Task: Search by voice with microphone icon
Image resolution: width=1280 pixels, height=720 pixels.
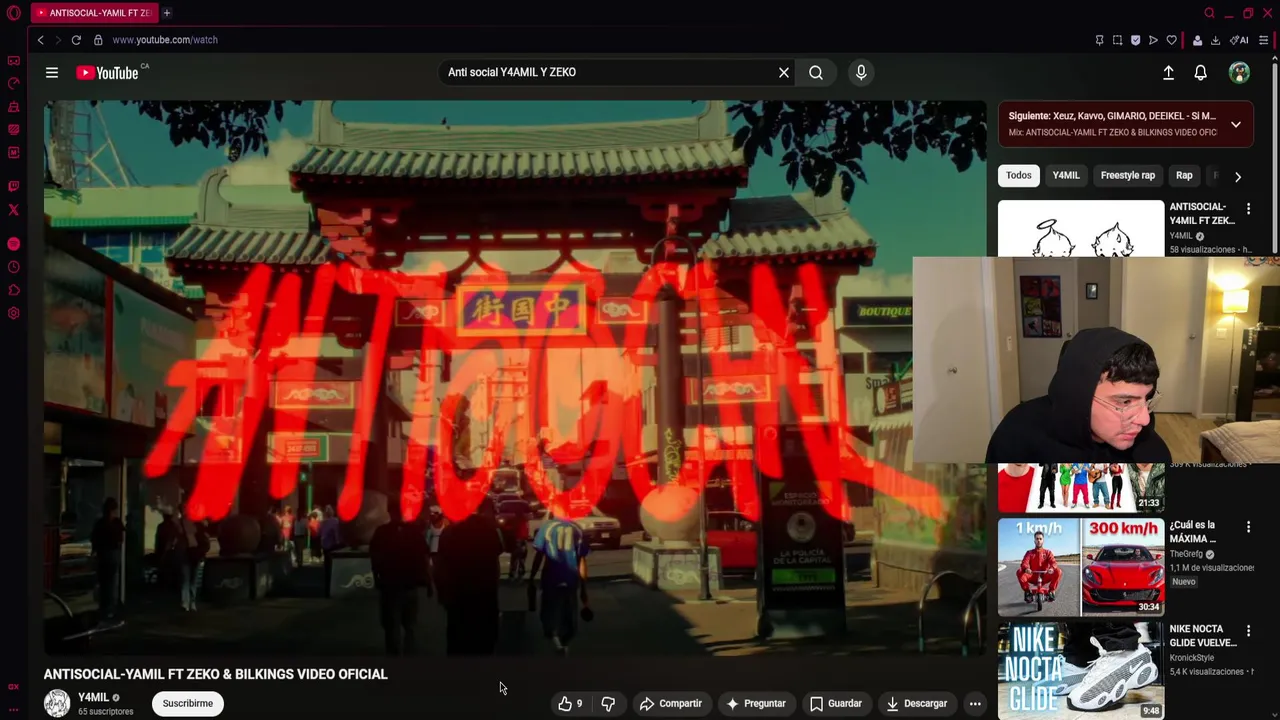Action: pyautogui.click(x=861, y=72)
